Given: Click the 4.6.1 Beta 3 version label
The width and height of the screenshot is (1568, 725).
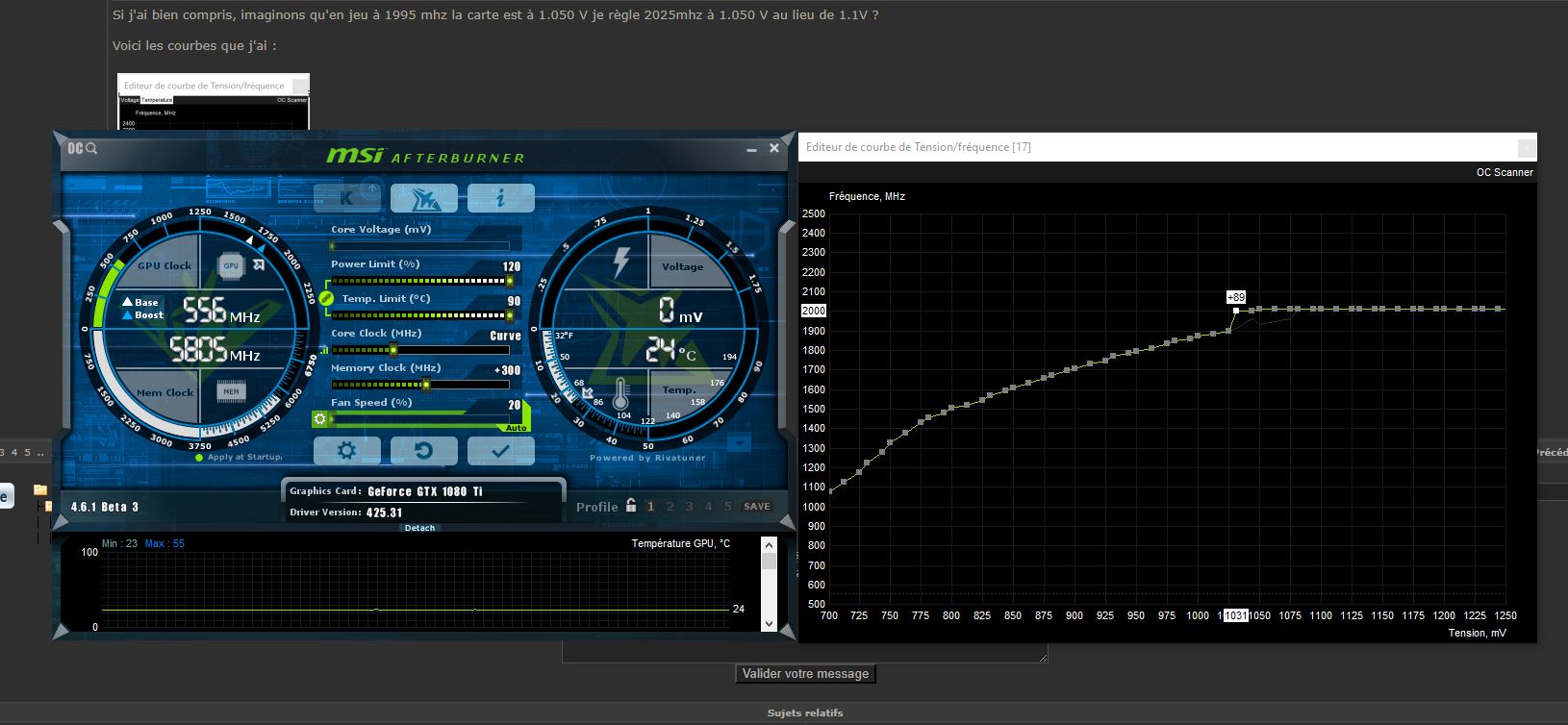Looking at the screenshot, I should 105,507.
